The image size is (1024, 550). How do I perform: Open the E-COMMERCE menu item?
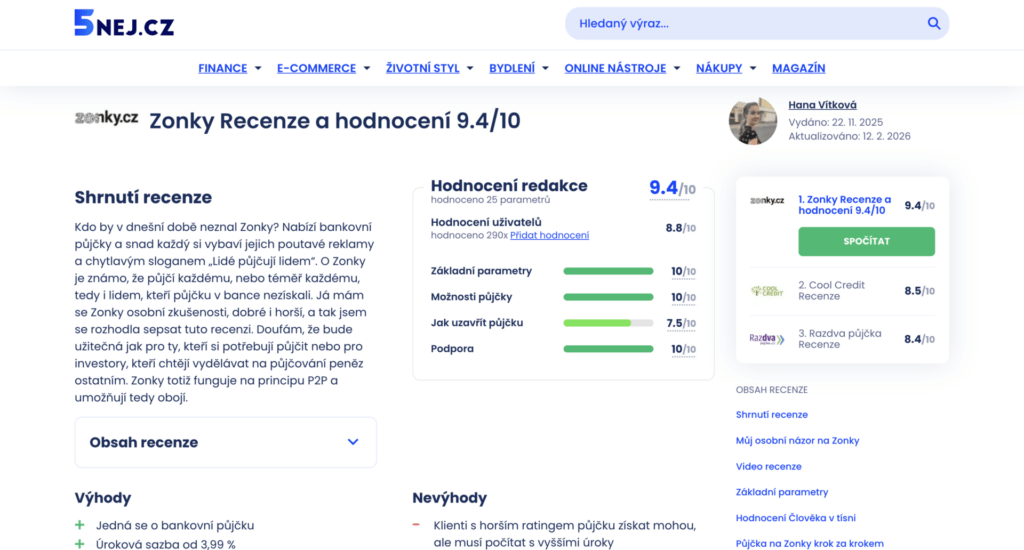[x=316, y=69]
